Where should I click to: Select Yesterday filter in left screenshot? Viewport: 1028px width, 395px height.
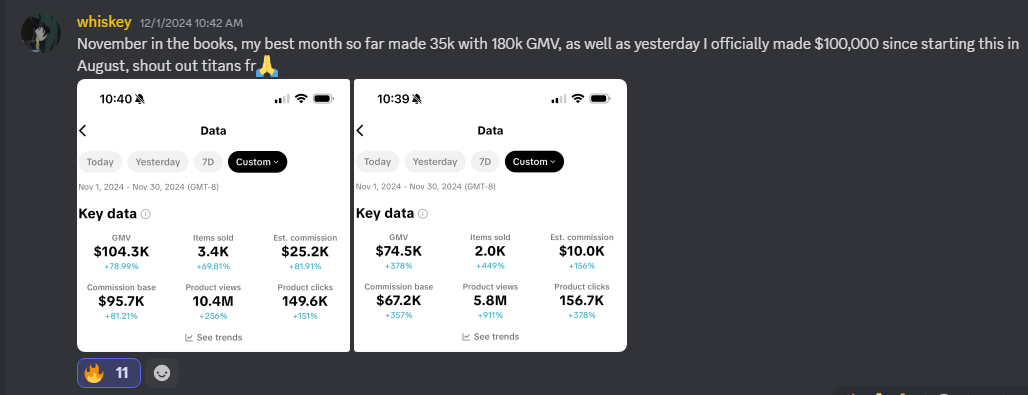point(158,161)
